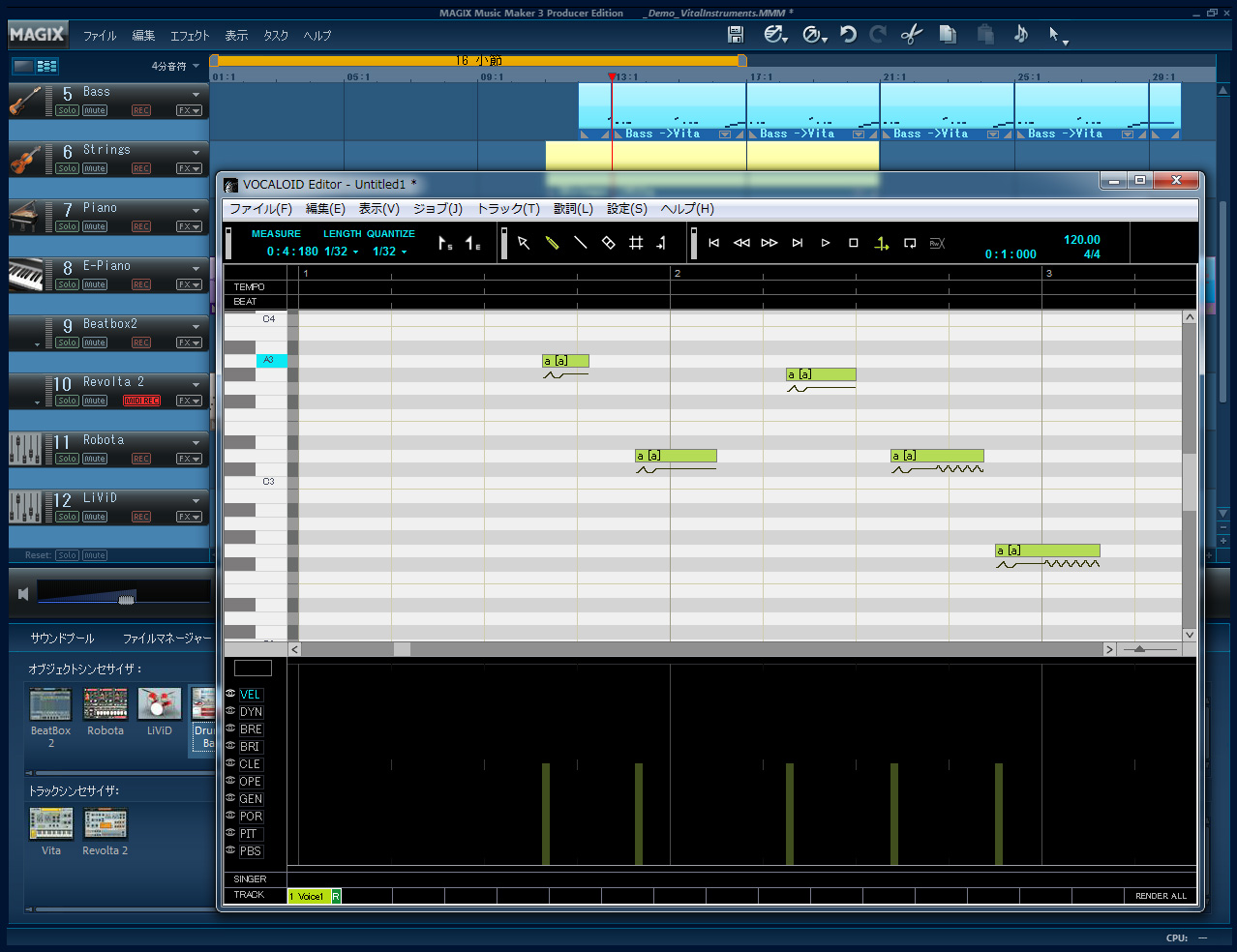
Task: Mute the Robota track
Action: click(x=95, y=459)
